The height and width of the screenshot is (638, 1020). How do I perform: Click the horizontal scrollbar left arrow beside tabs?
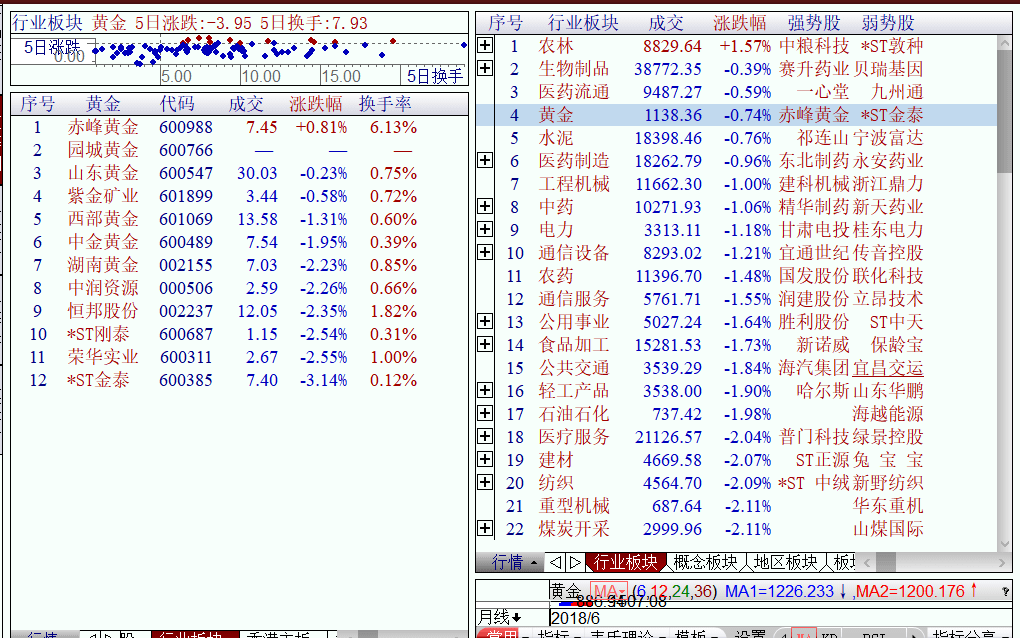867,563
